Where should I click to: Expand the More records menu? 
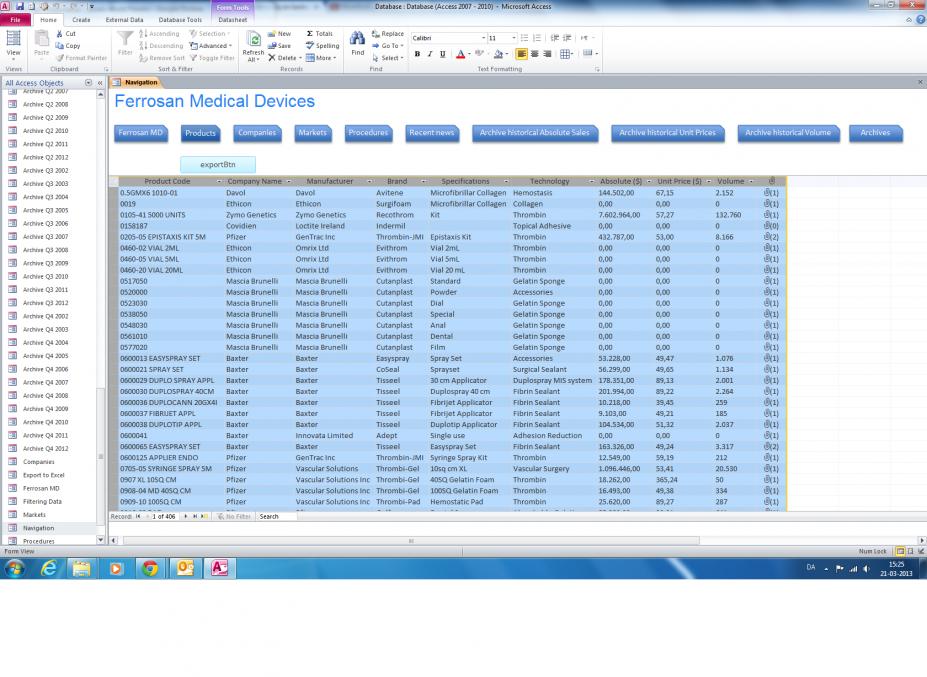tap(321, 58)
